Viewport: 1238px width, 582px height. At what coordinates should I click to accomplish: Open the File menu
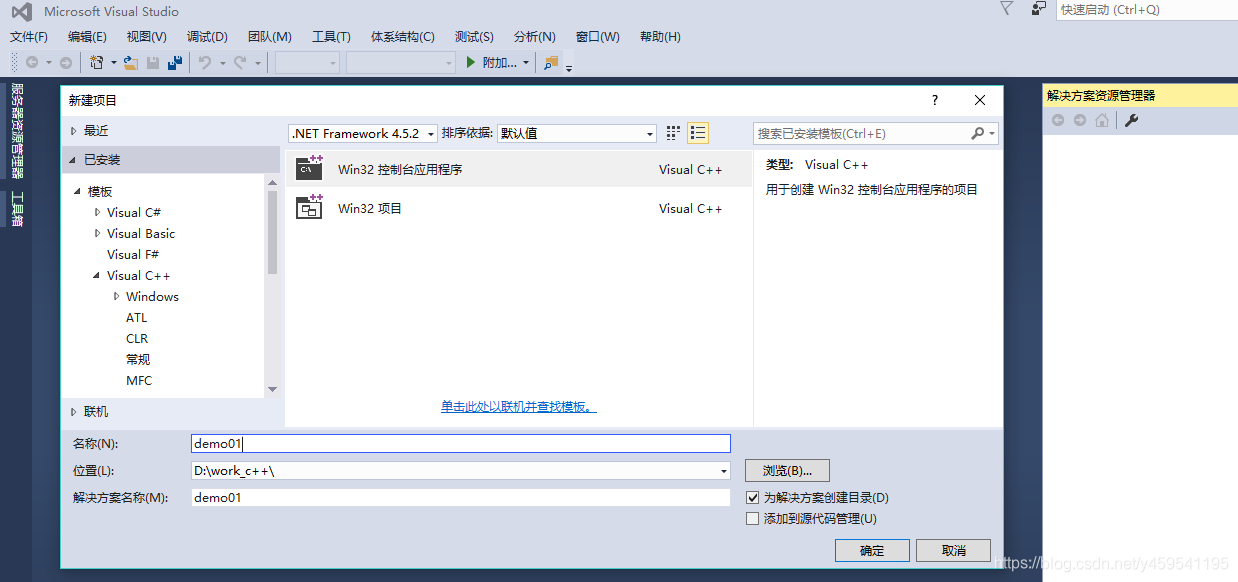click(29, 36)
